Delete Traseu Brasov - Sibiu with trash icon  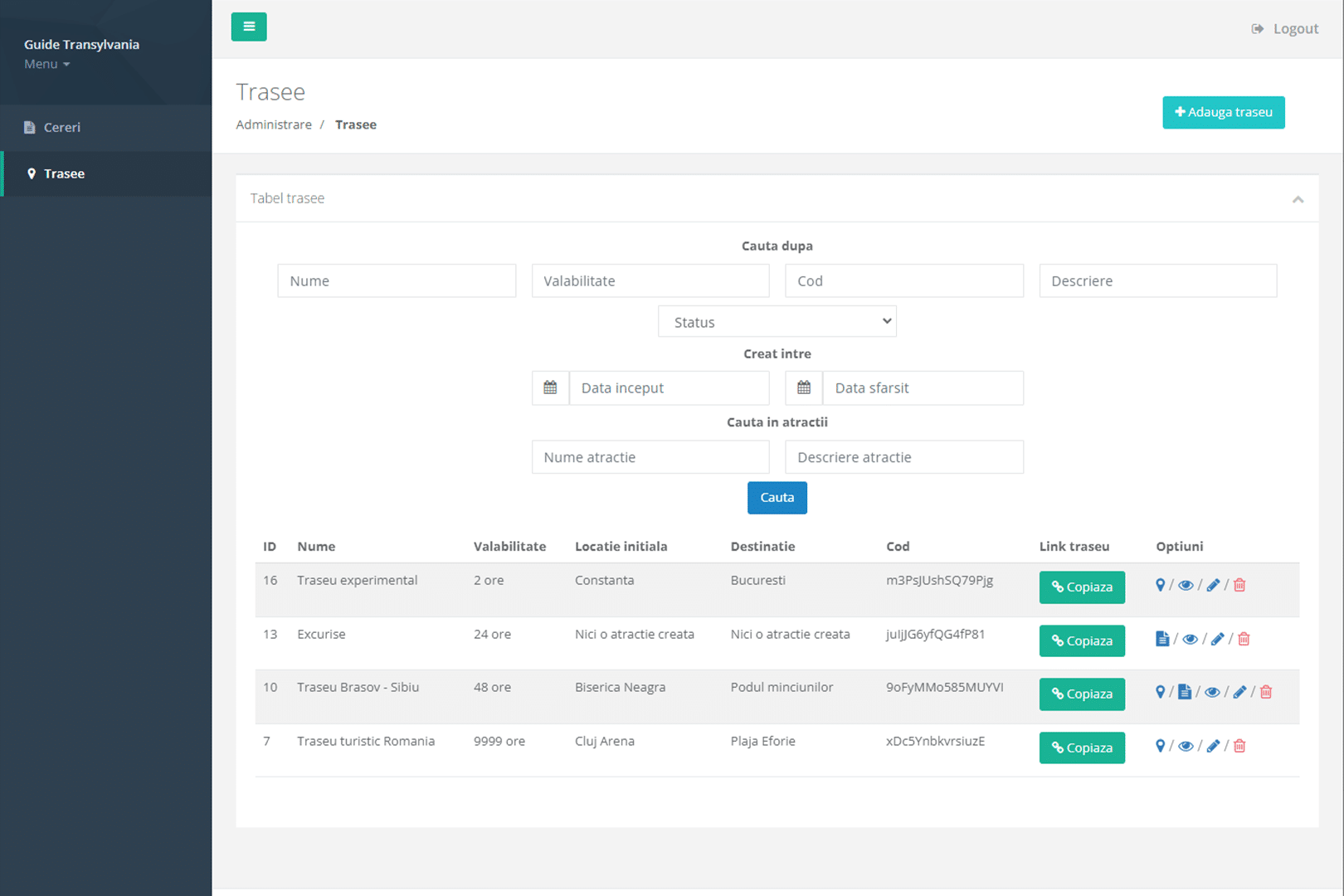click(x=1266, y=692)
